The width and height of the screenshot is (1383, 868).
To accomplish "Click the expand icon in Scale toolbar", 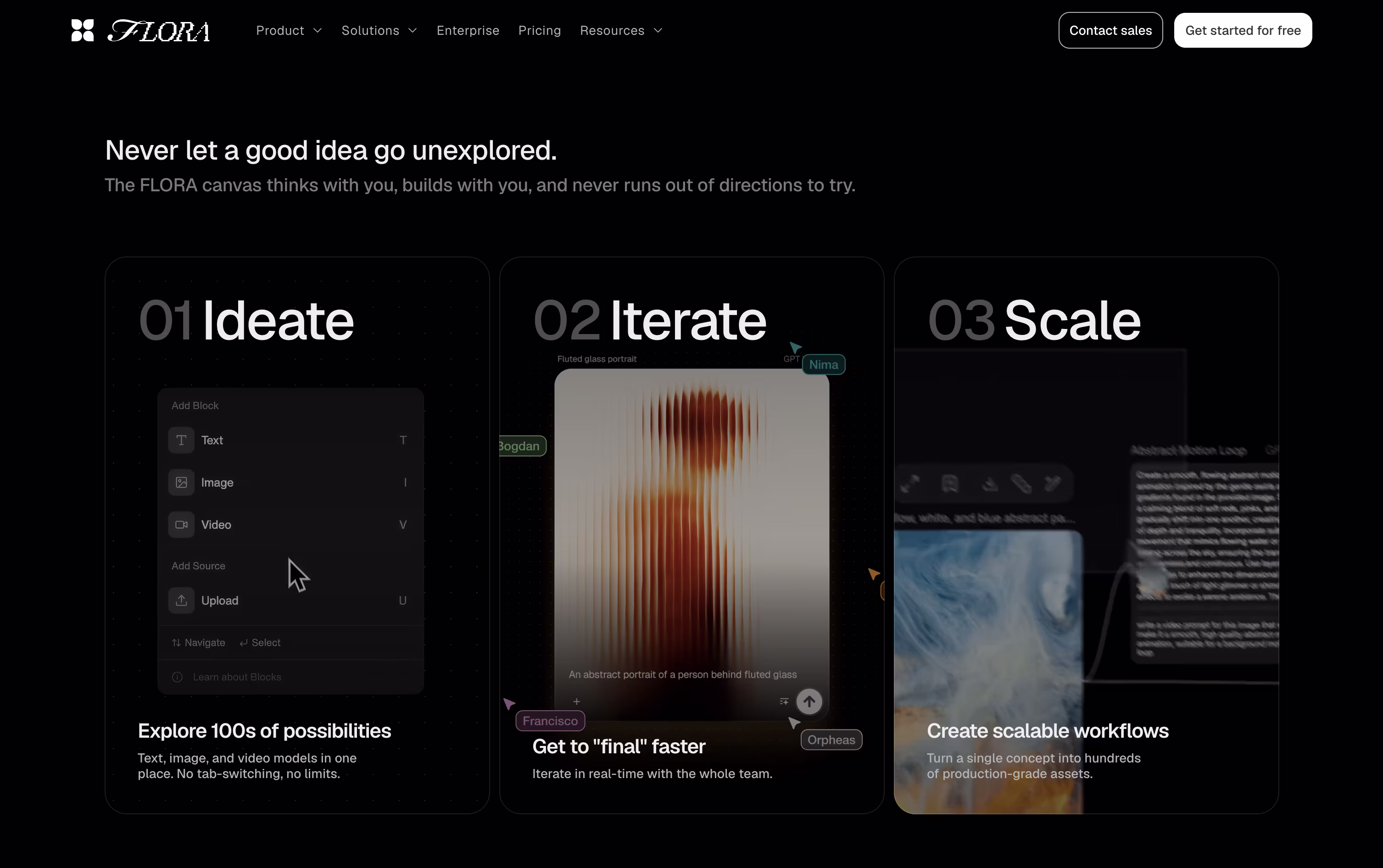I will click(910, 484).
